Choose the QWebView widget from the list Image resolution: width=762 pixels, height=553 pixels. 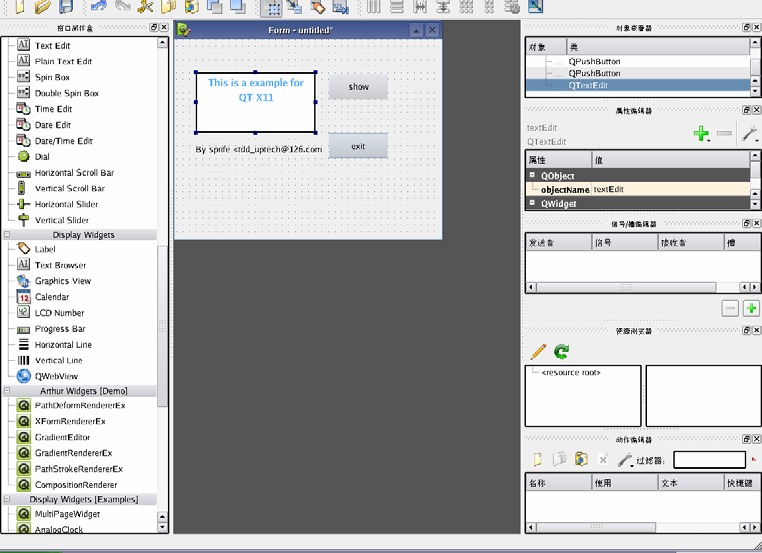coord(56,376)
